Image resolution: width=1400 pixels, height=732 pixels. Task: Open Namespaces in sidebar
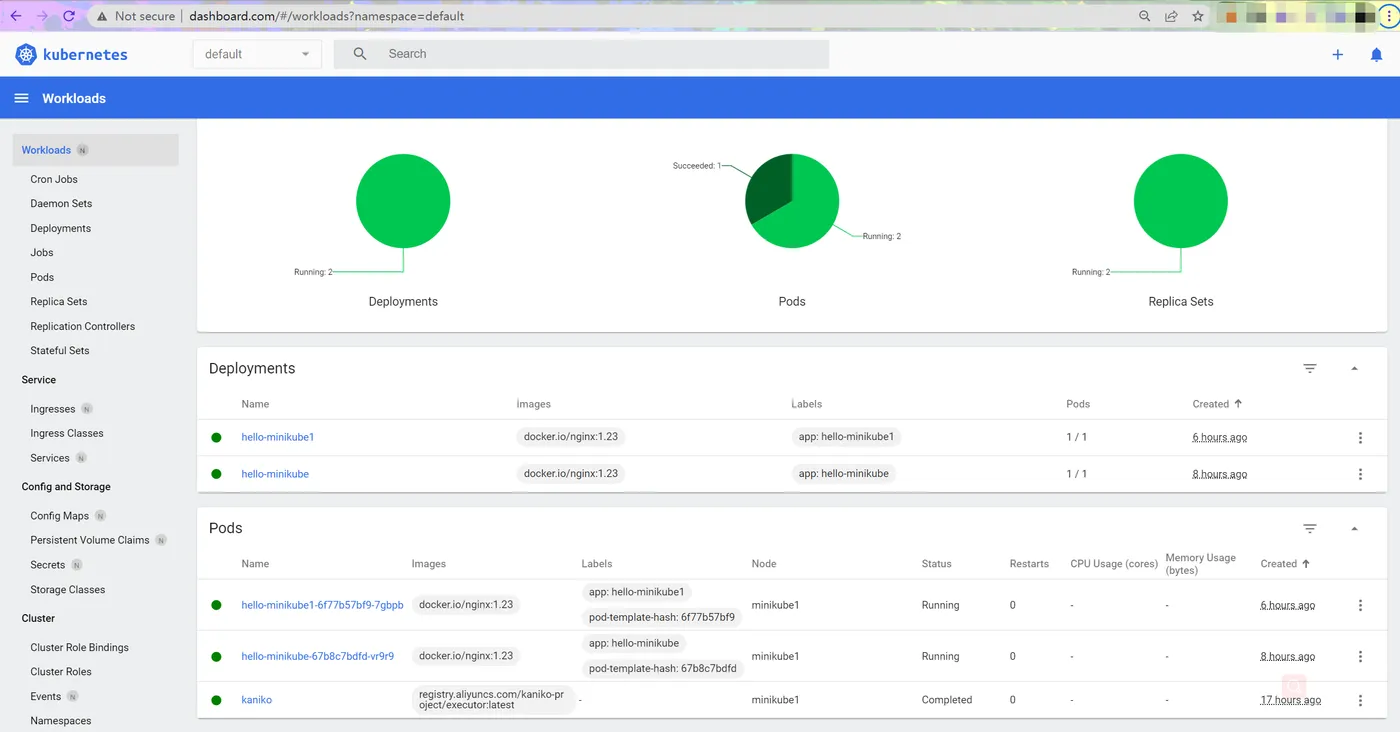click(61, 721)
